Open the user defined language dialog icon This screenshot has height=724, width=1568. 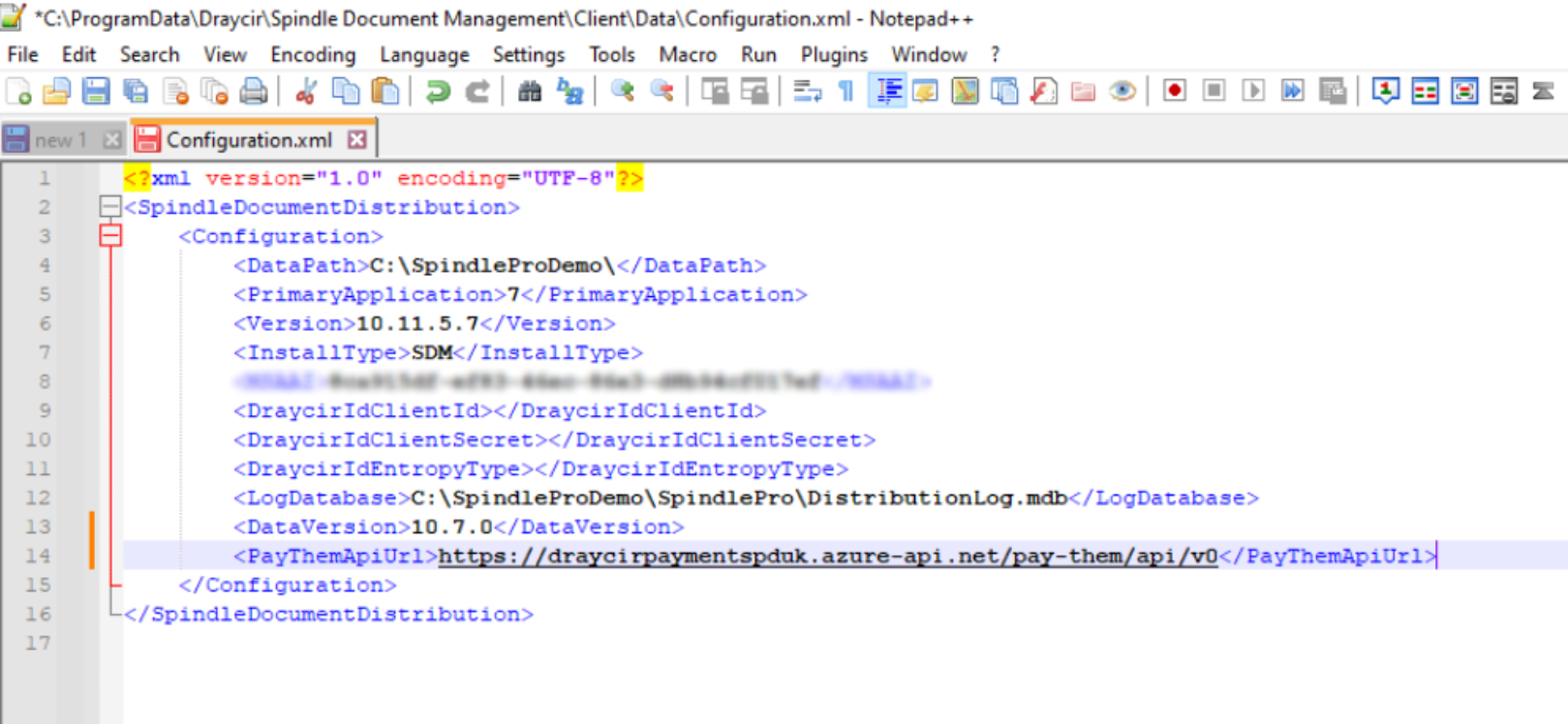pyautogui.click(x=926, y=91)
